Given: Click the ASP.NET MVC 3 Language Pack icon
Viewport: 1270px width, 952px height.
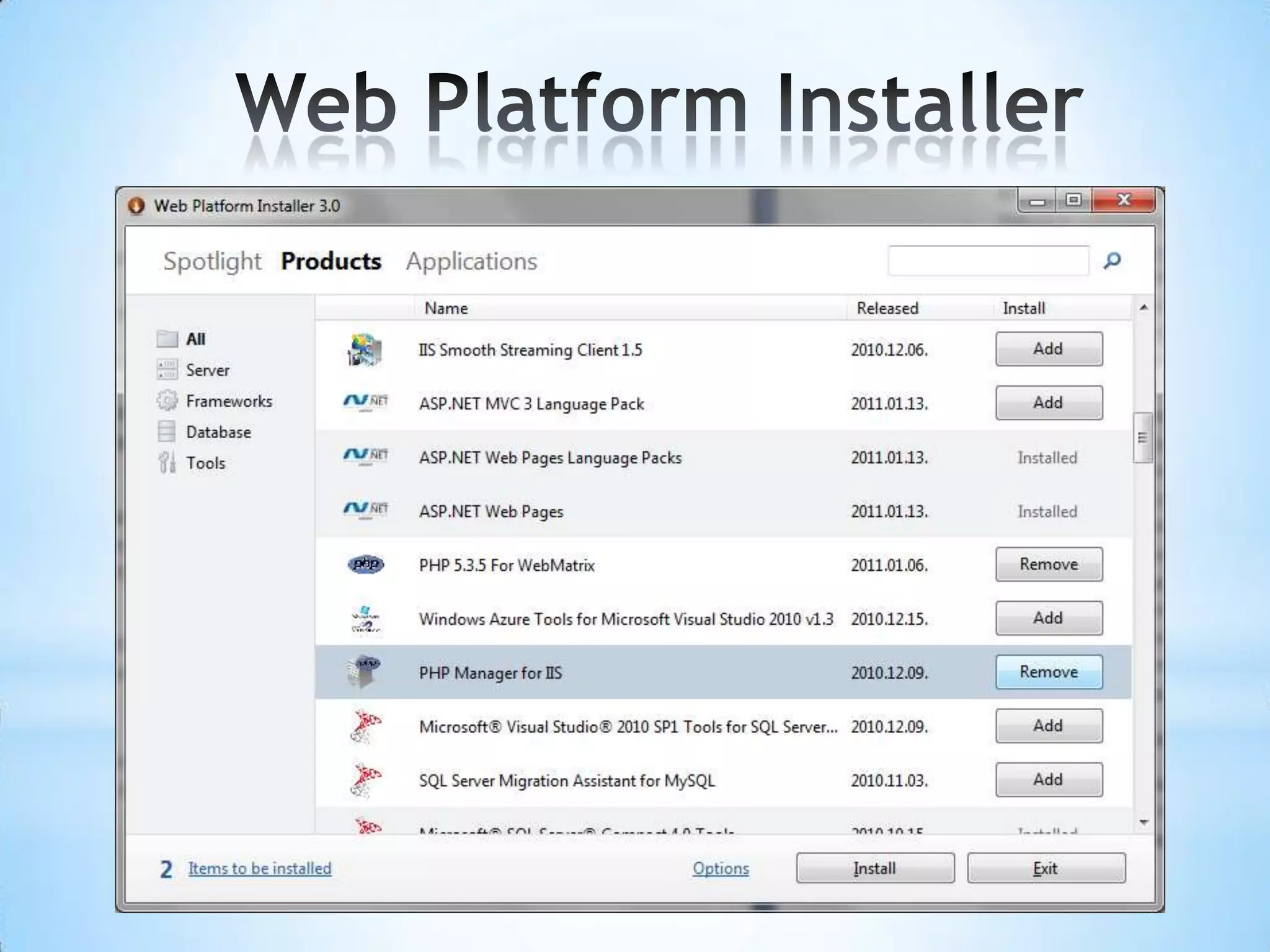Looking at the screenshot, I should click(365, 403).
